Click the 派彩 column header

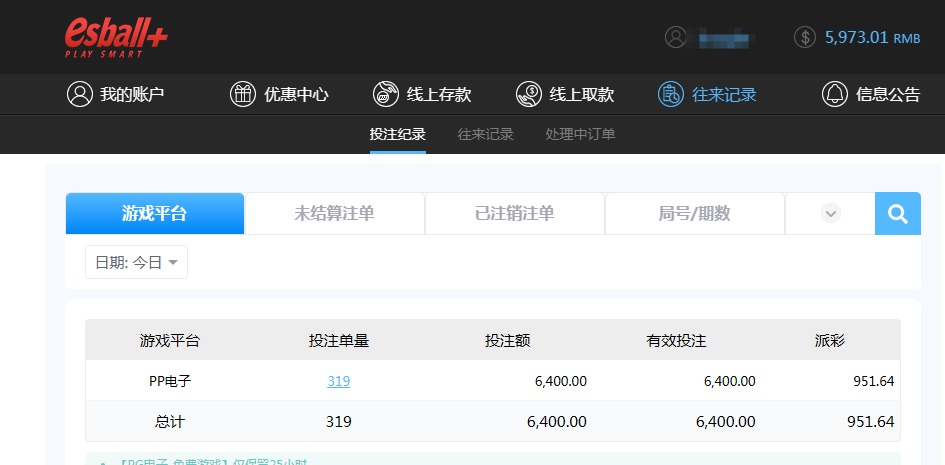point(830,341)
